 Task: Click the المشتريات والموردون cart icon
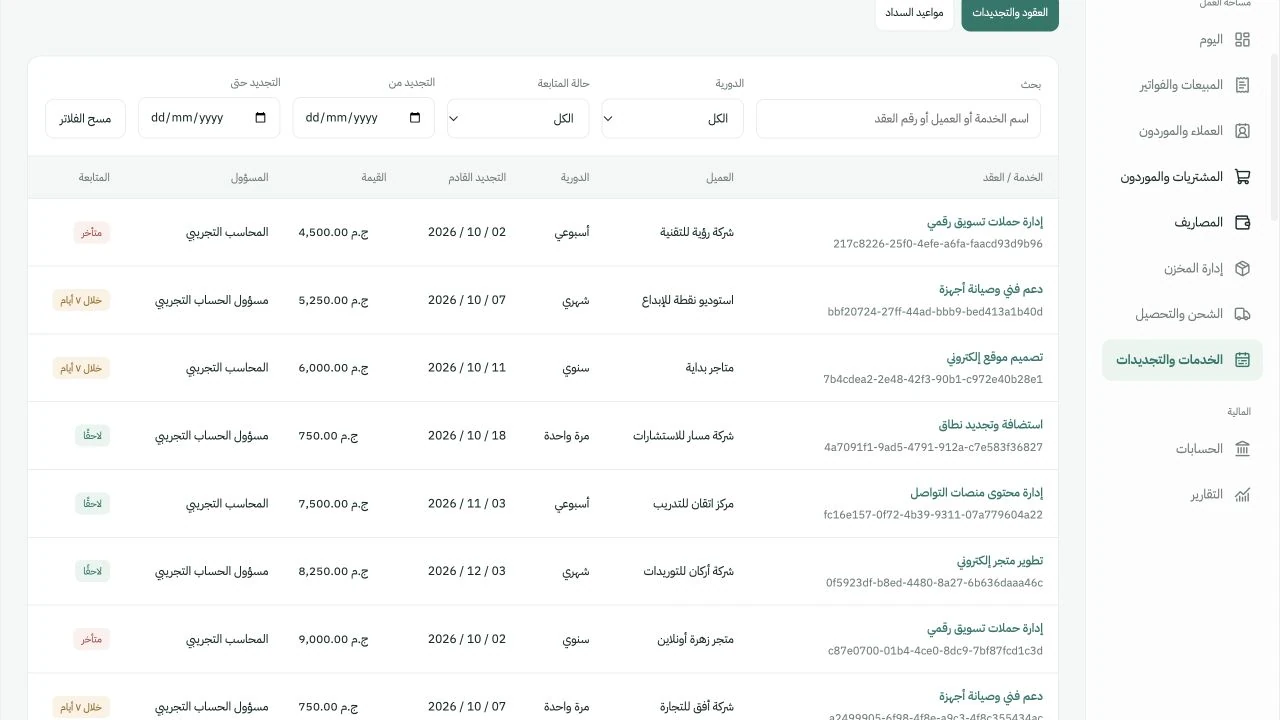pyautogui.click(x=1242, y=177)
